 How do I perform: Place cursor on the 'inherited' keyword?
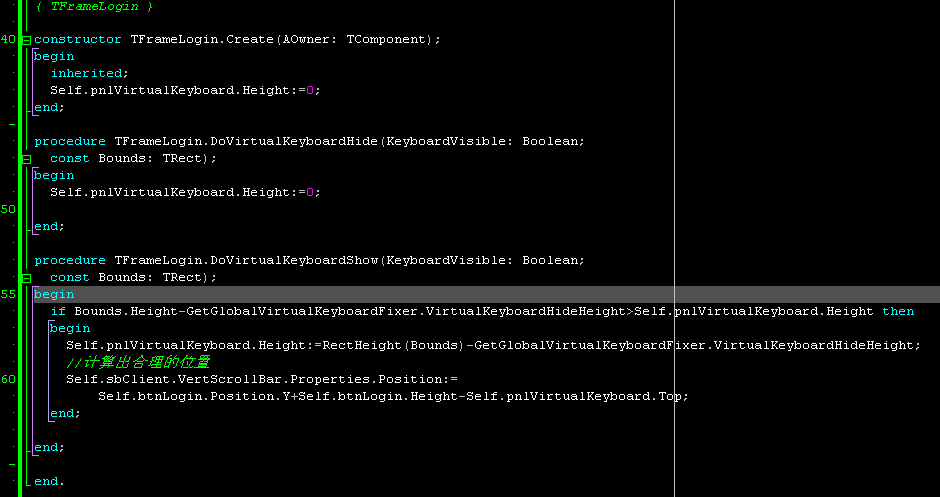[89, 73]
